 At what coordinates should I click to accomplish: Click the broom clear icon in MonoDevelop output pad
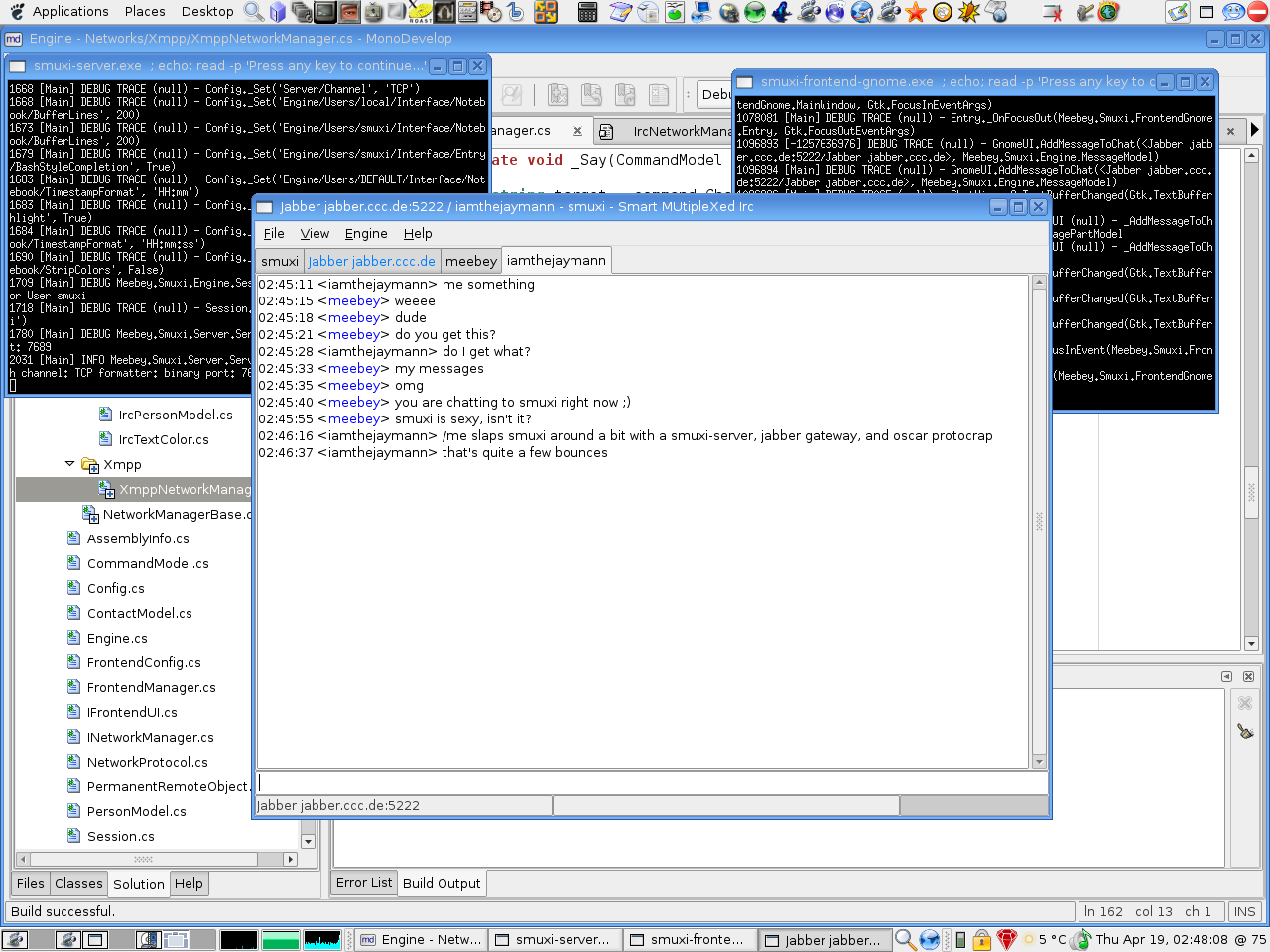[x=1245, y=731]
